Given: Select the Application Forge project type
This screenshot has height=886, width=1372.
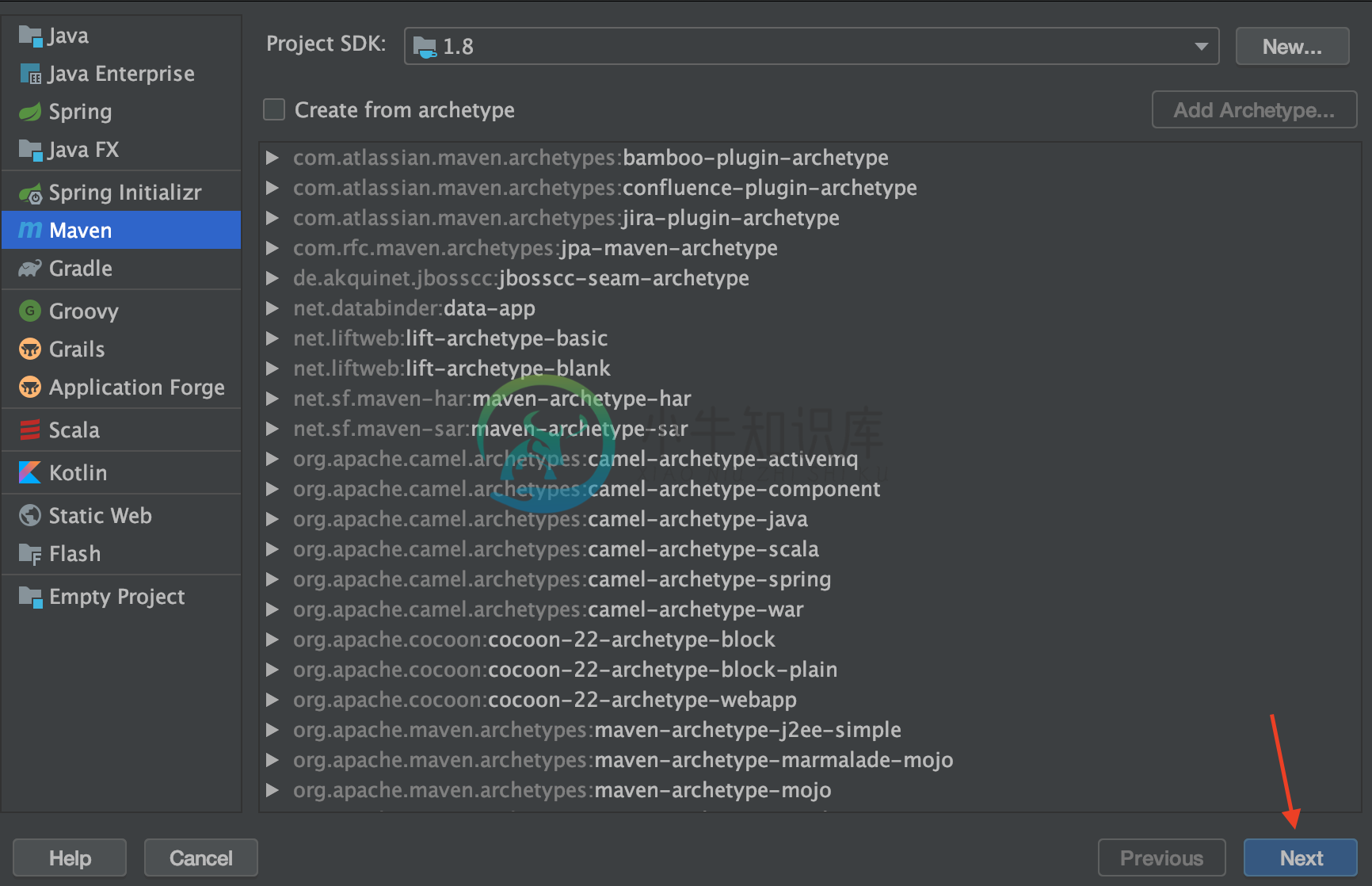Looking at the screenshot, I should [121, 387].
